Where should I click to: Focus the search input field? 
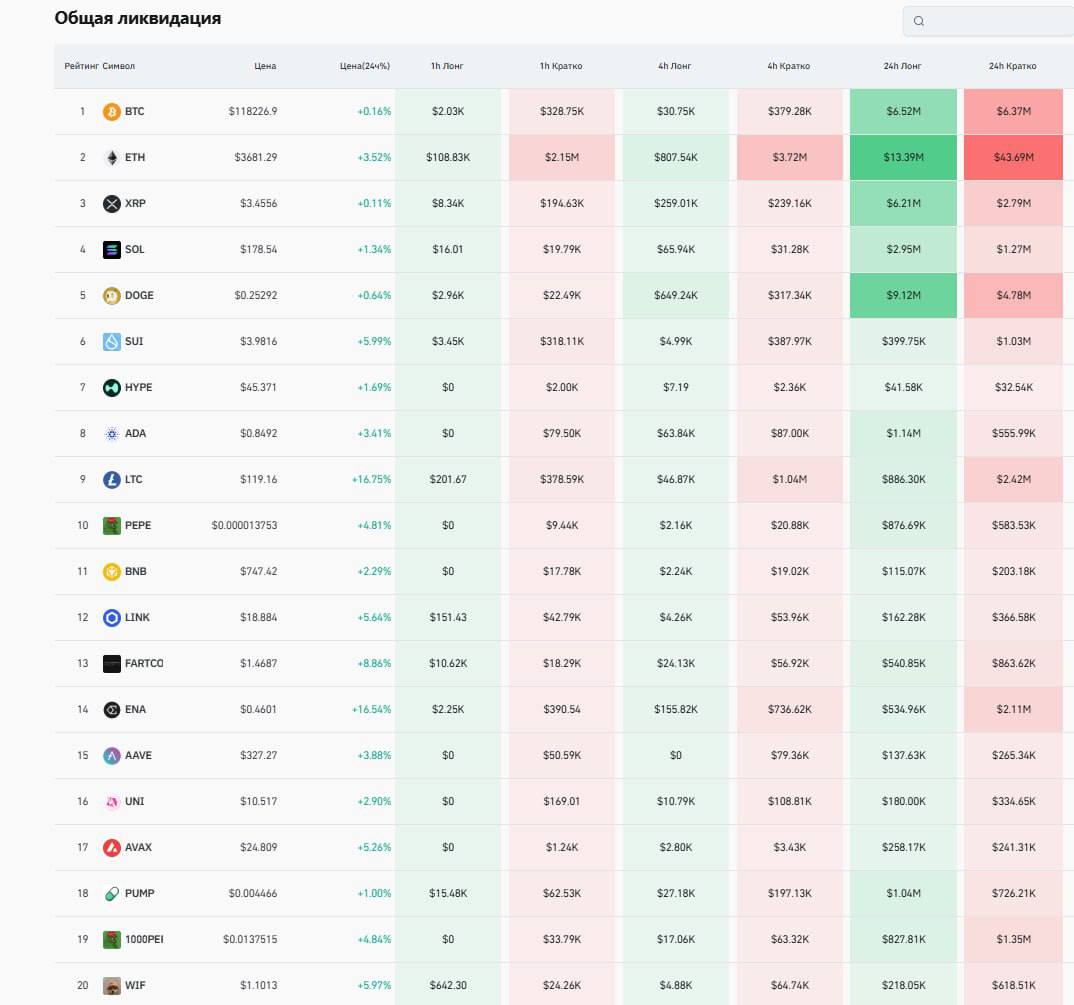coord(988,21)
